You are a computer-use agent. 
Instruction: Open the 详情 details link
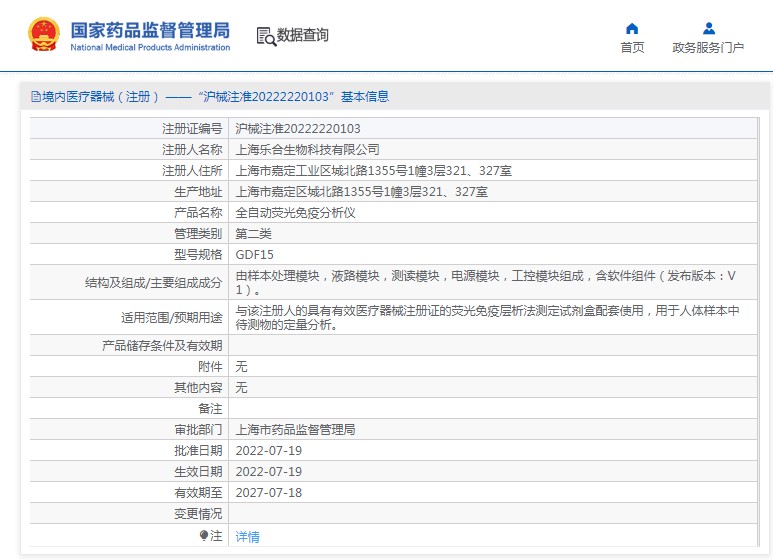tap(247, 537)
